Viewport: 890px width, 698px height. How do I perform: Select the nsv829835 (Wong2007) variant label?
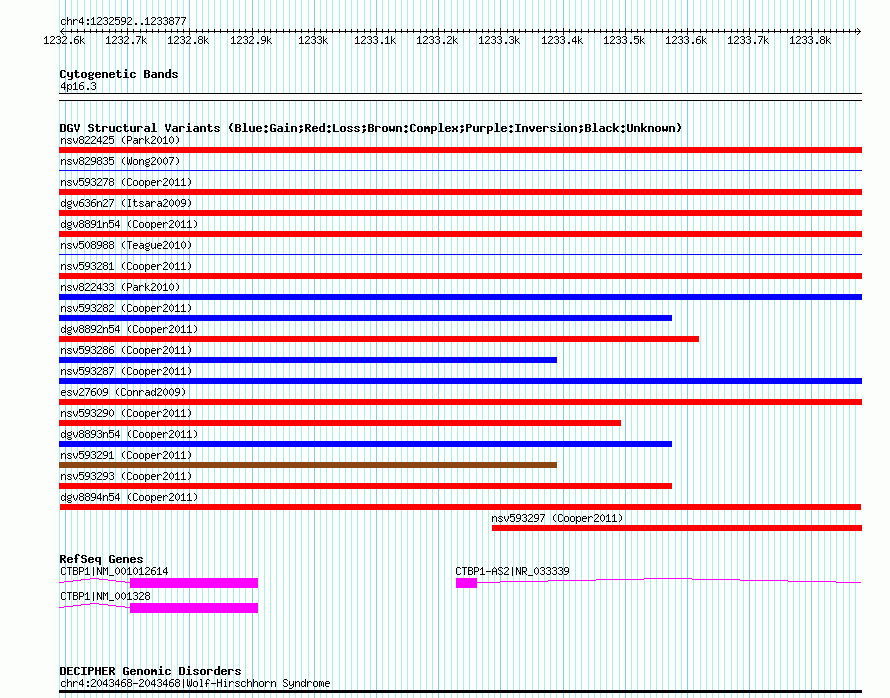coord(120,161)
